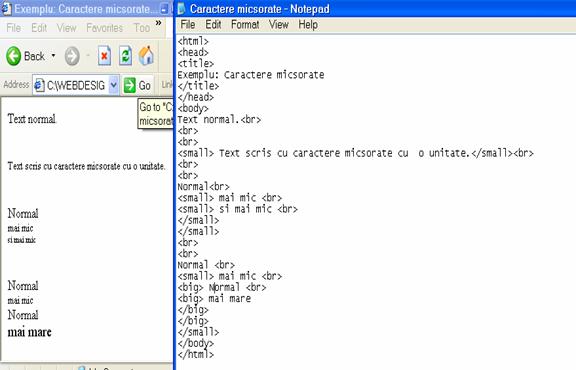Click the </body> line in Notepad
576x370 pixels.
(x=196, y=343)
